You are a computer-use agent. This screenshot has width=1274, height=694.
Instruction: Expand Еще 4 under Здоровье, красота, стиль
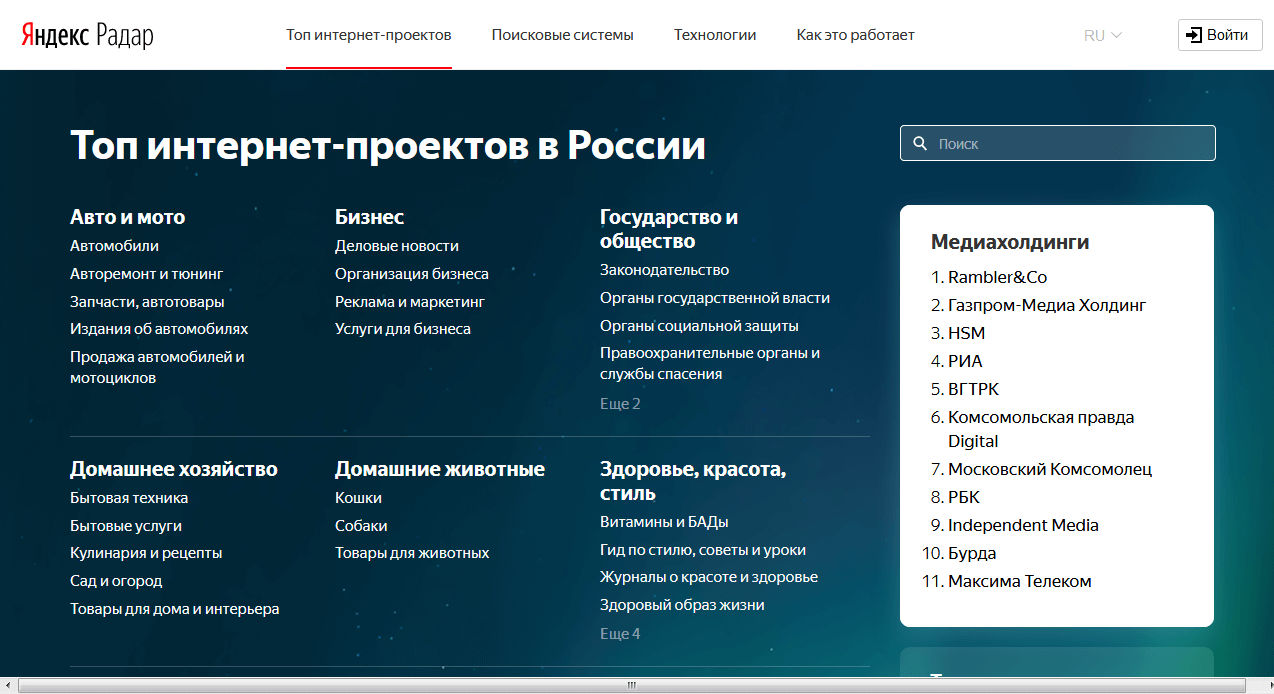tap(620, 634)
